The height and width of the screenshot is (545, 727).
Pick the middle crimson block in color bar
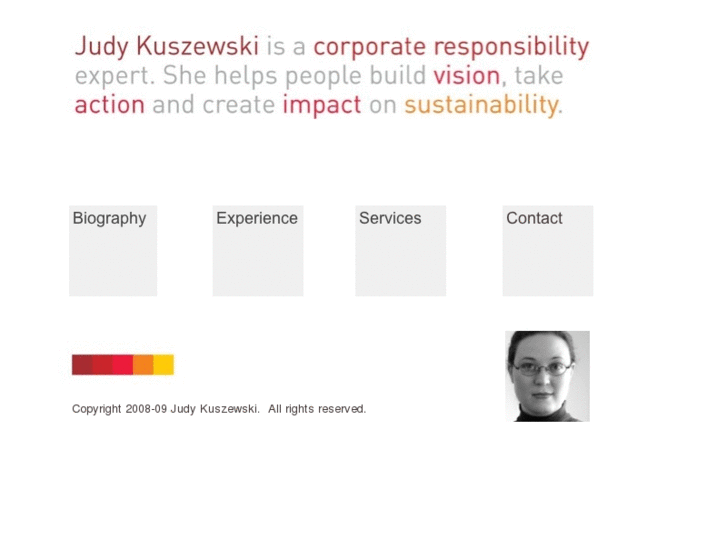coord(123,365)
